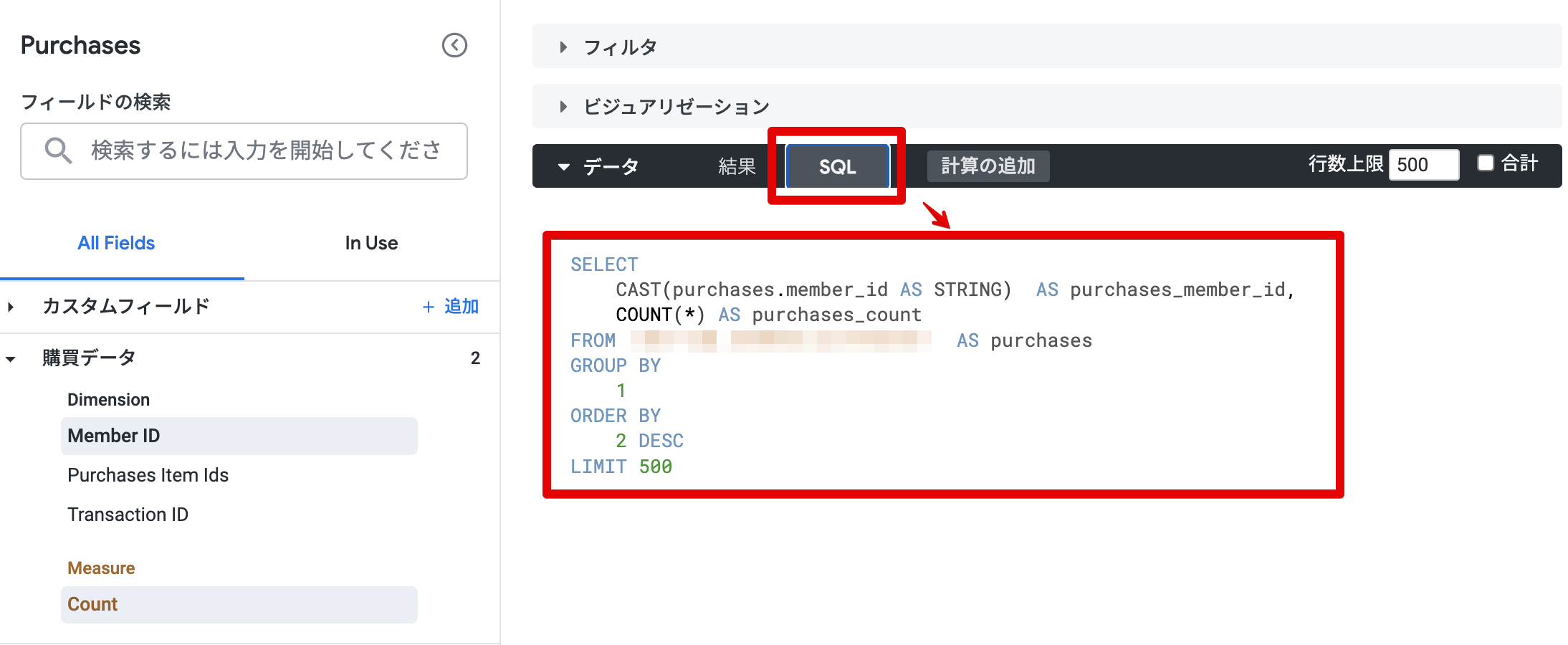Click the magnifier icon in field search
Viewport: 1568px width, 645px height.
click(57, 150)
